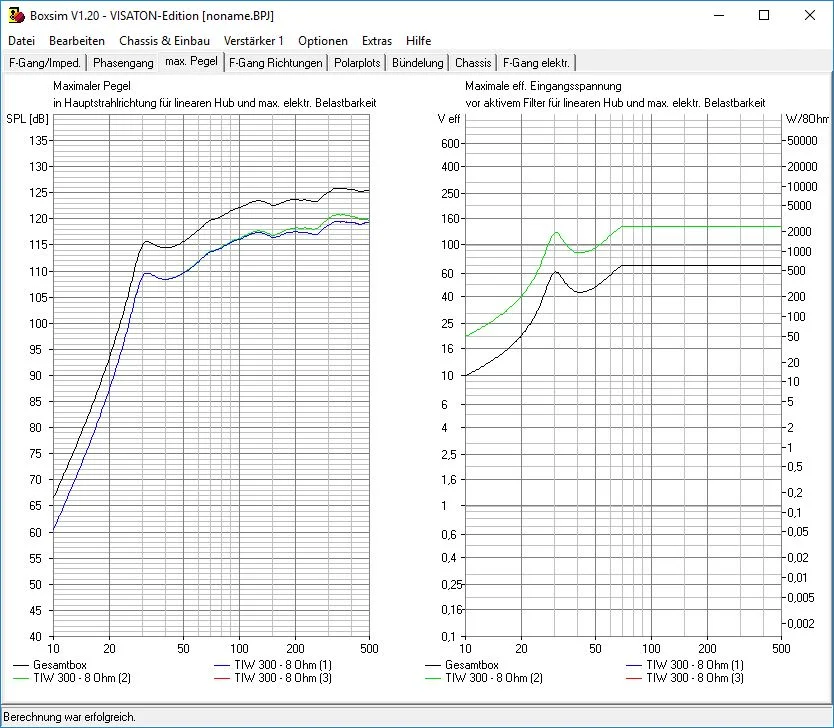Open the Hilfe menu
The image size is (834, 728).
pyautogui.click(x=419, y=41)
